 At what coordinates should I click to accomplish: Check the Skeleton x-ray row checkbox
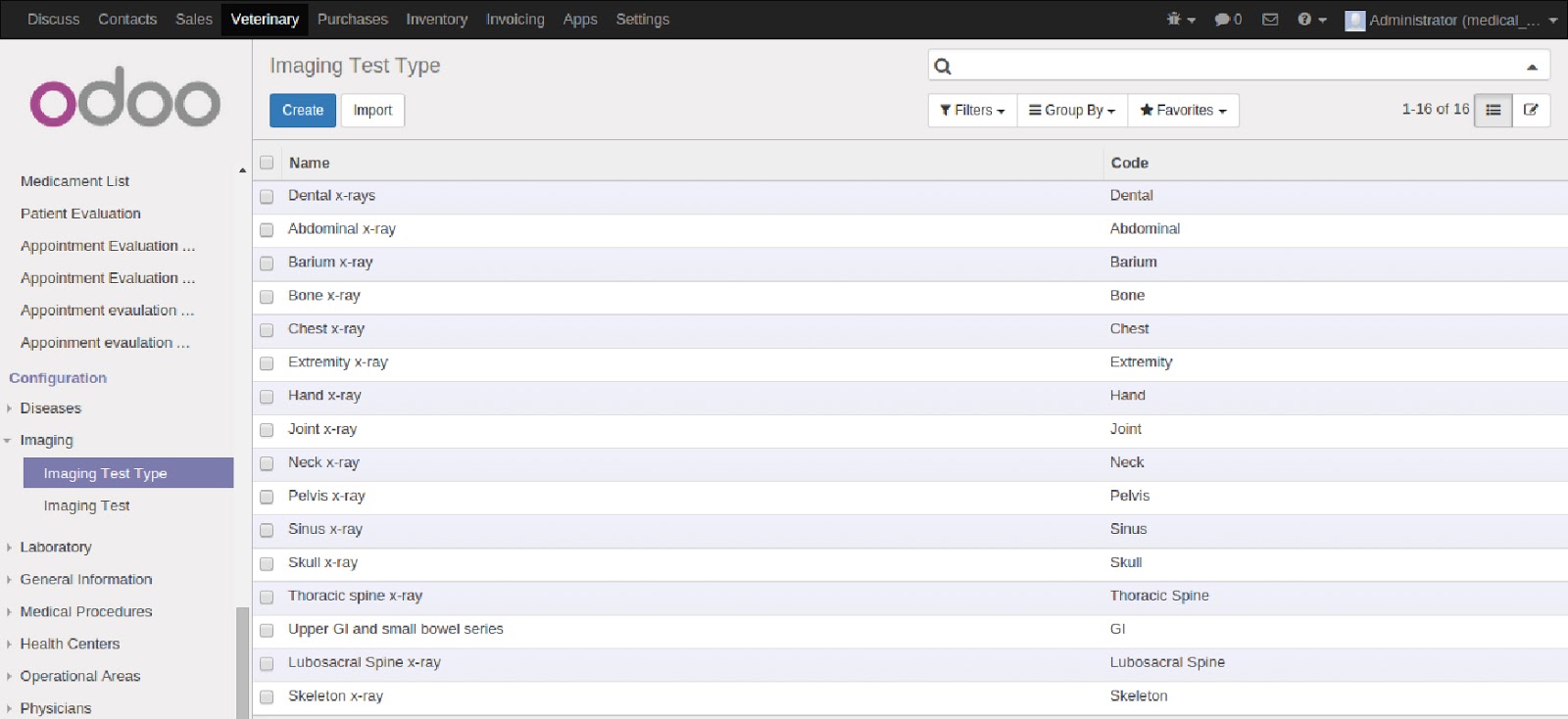pos(267,696)
